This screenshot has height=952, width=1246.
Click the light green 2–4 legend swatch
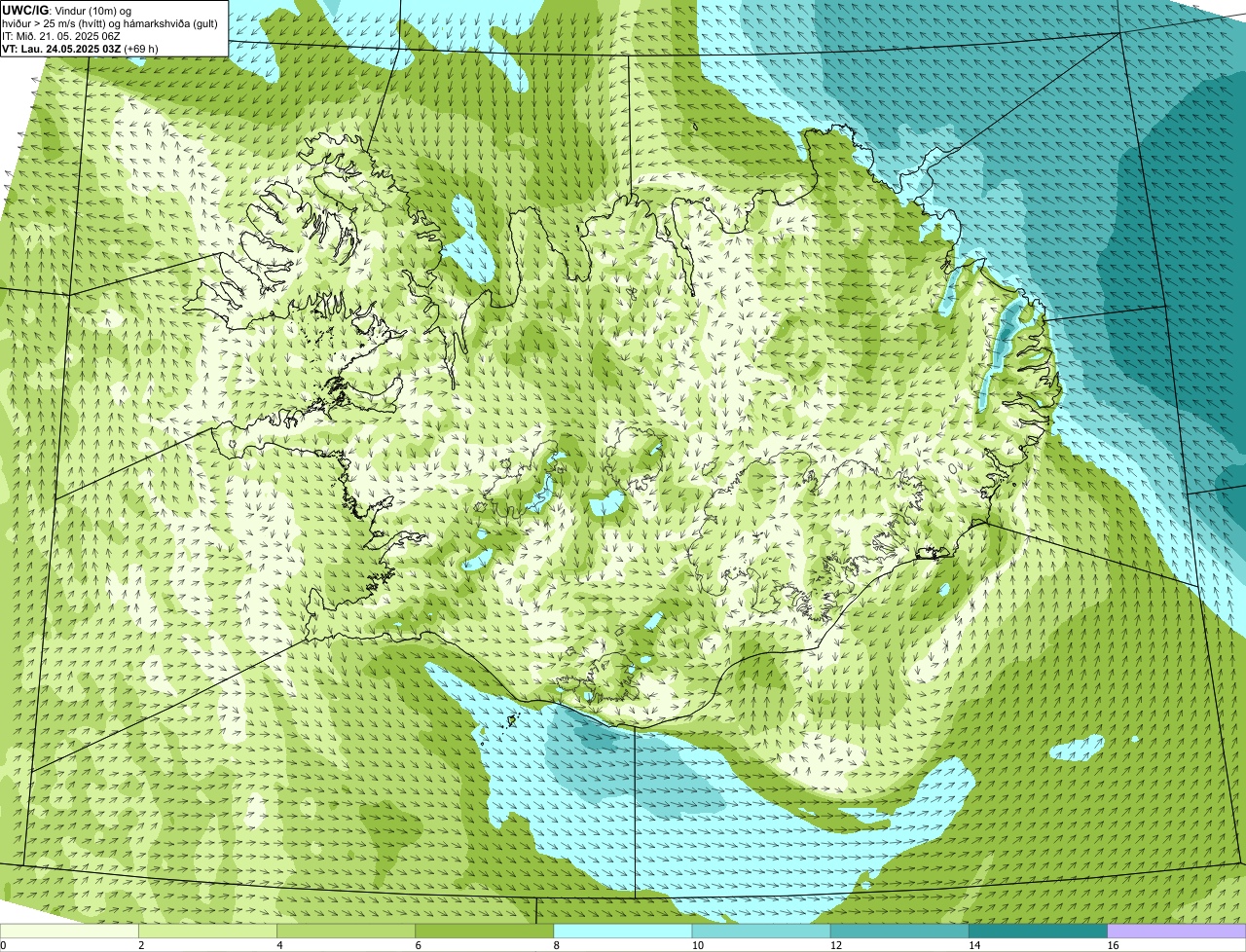click(208, 932)
